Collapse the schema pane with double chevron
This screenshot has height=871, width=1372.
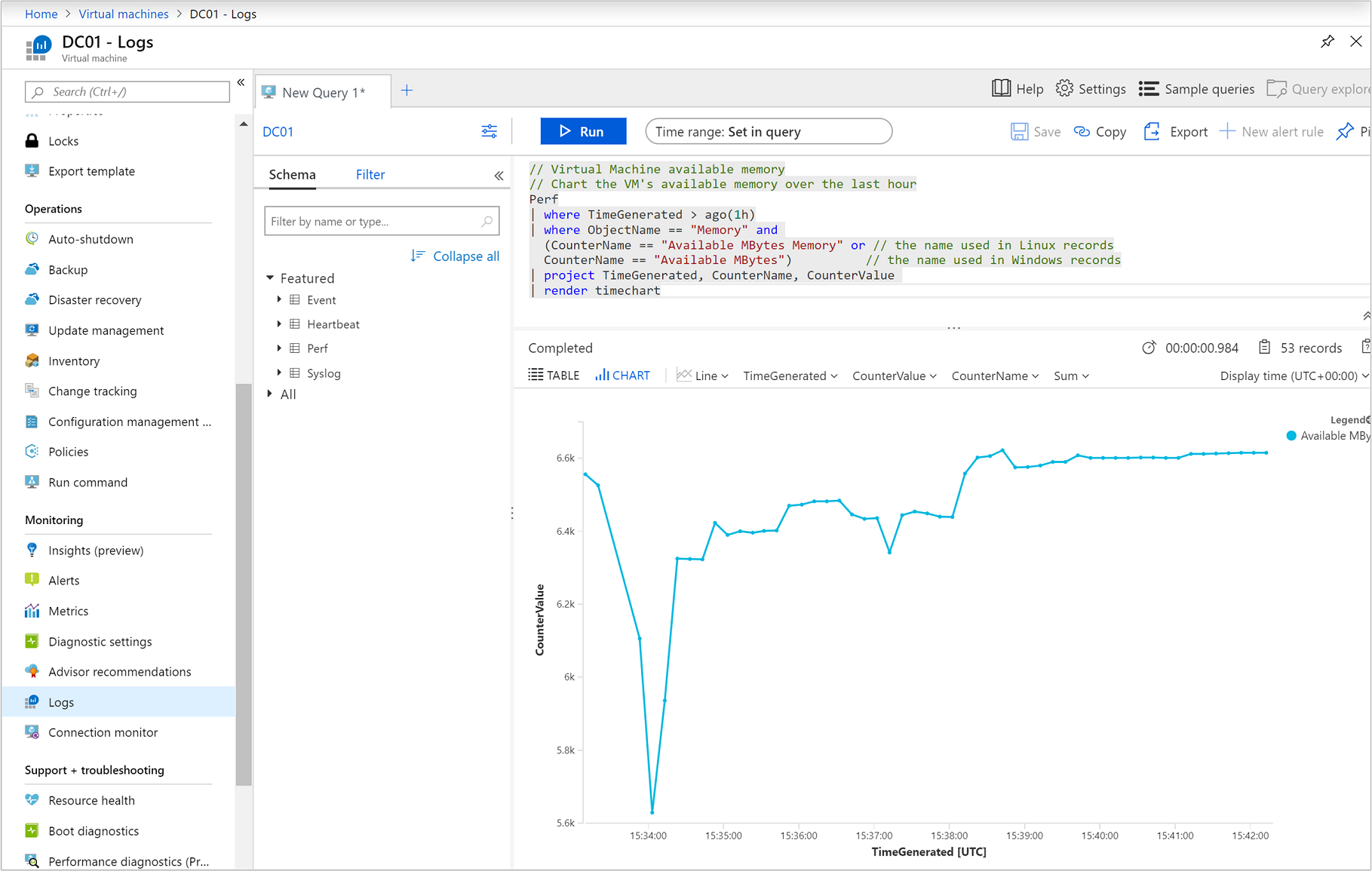tap(499, 175)
